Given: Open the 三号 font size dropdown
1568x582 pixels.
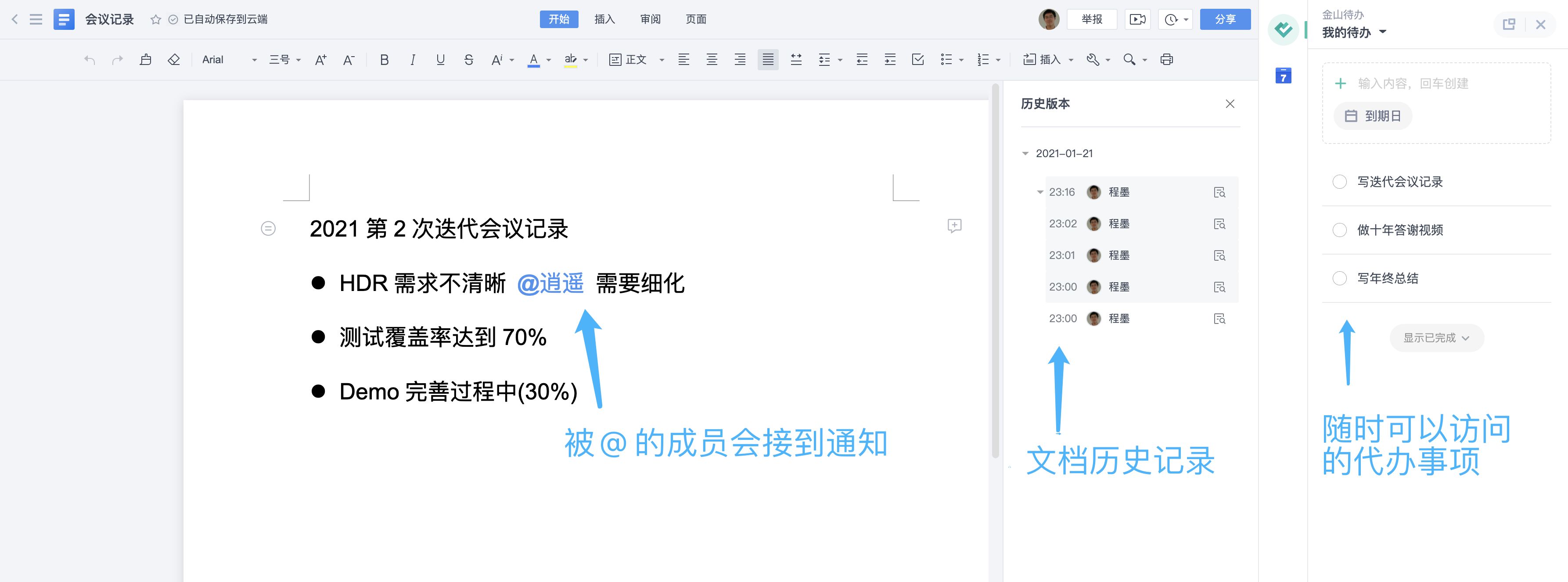Looking at the screenshot, I should (x=285, y=60).
